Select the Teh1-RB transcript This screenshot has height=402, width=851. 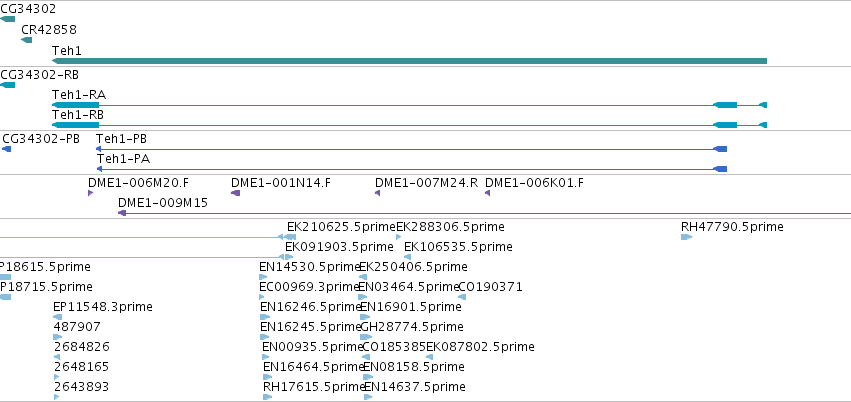[x=409, y=125]
